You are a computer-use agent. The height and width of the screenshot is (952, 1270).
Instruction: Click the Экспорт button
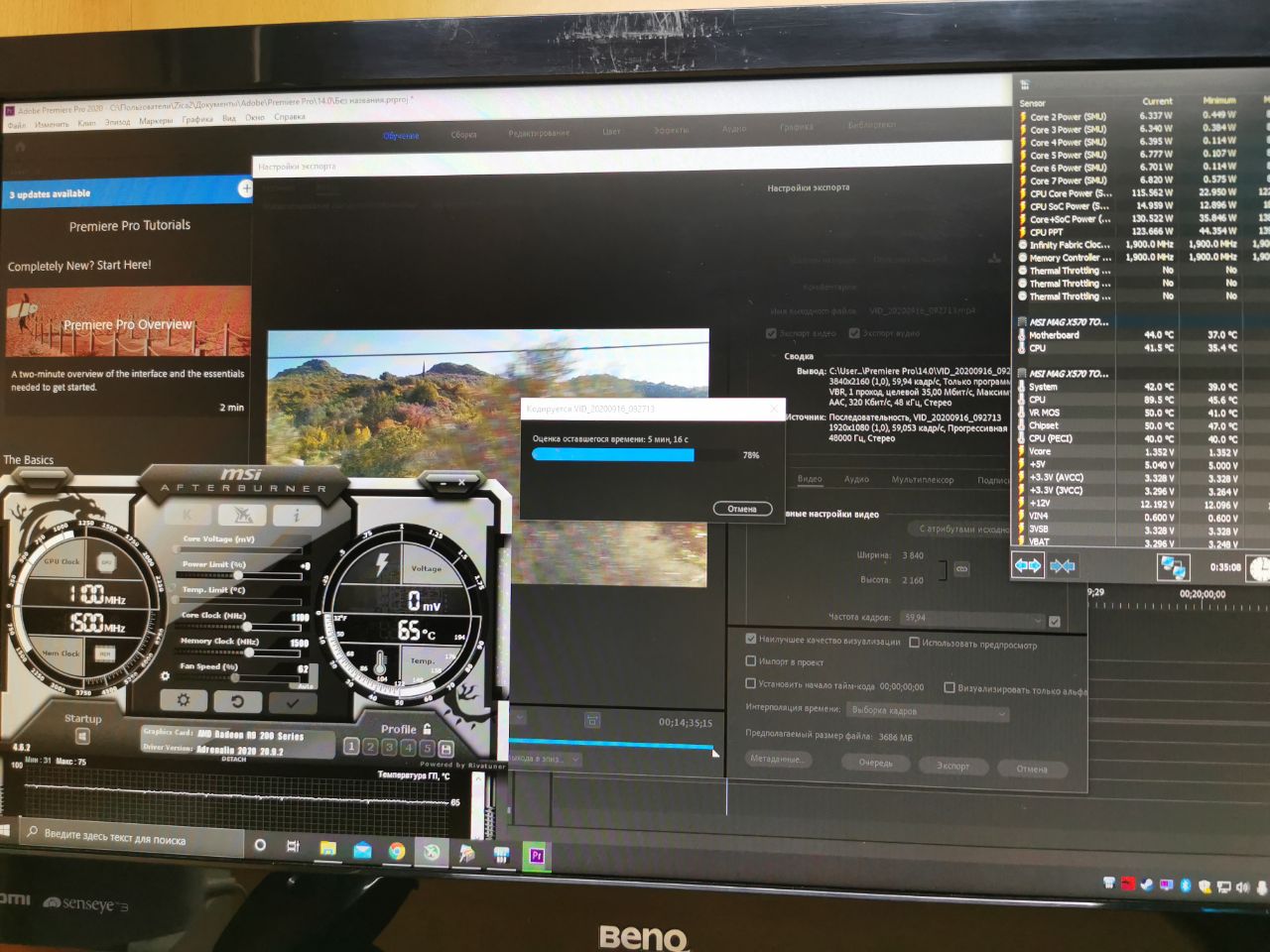point(953,766)
